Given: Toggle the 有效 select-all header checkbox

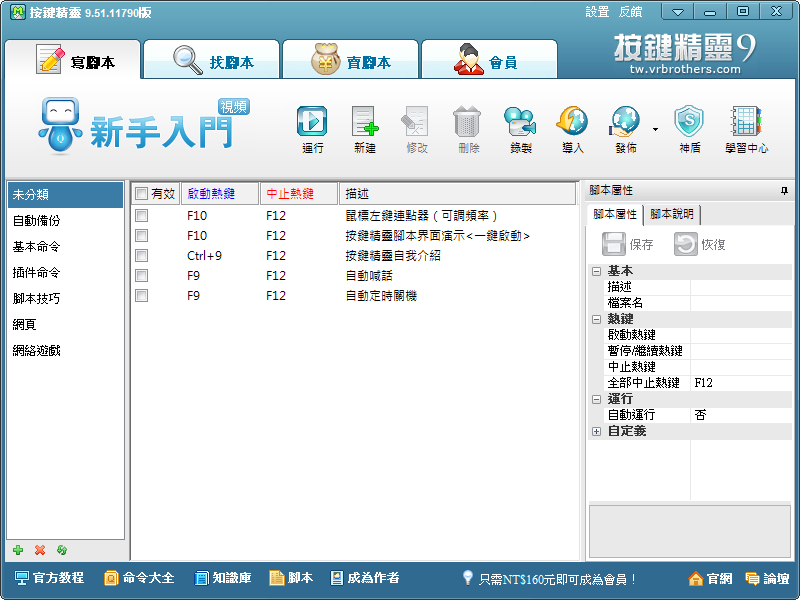Looking at the screenshot, I should point(141,193).
